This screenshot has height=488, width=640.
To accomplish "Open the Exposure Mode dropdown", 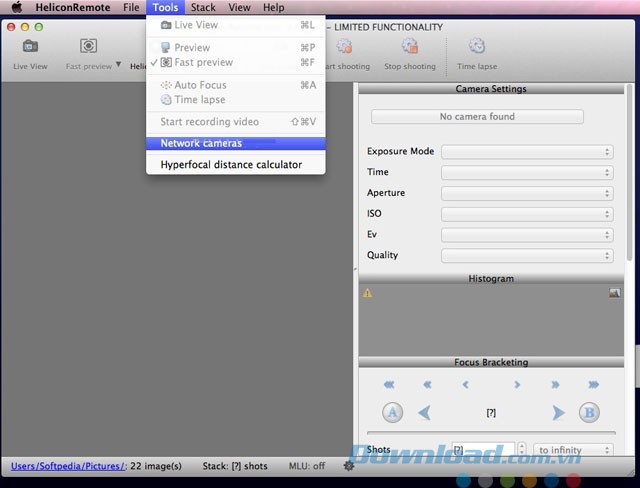I will (x=527, y=151).
